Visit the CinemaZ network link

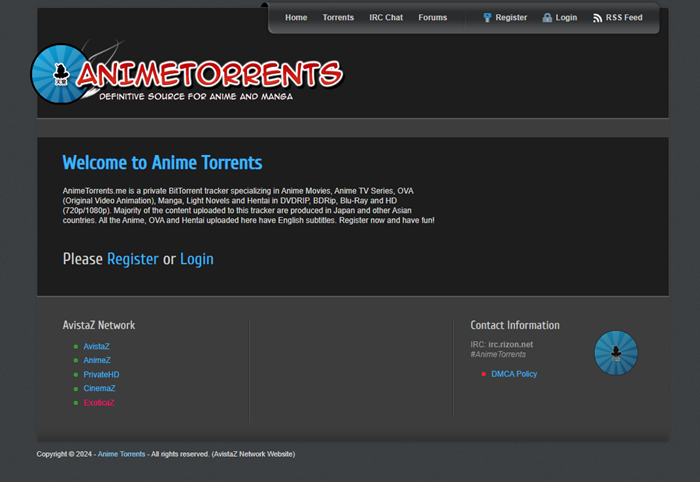[99, 388]
